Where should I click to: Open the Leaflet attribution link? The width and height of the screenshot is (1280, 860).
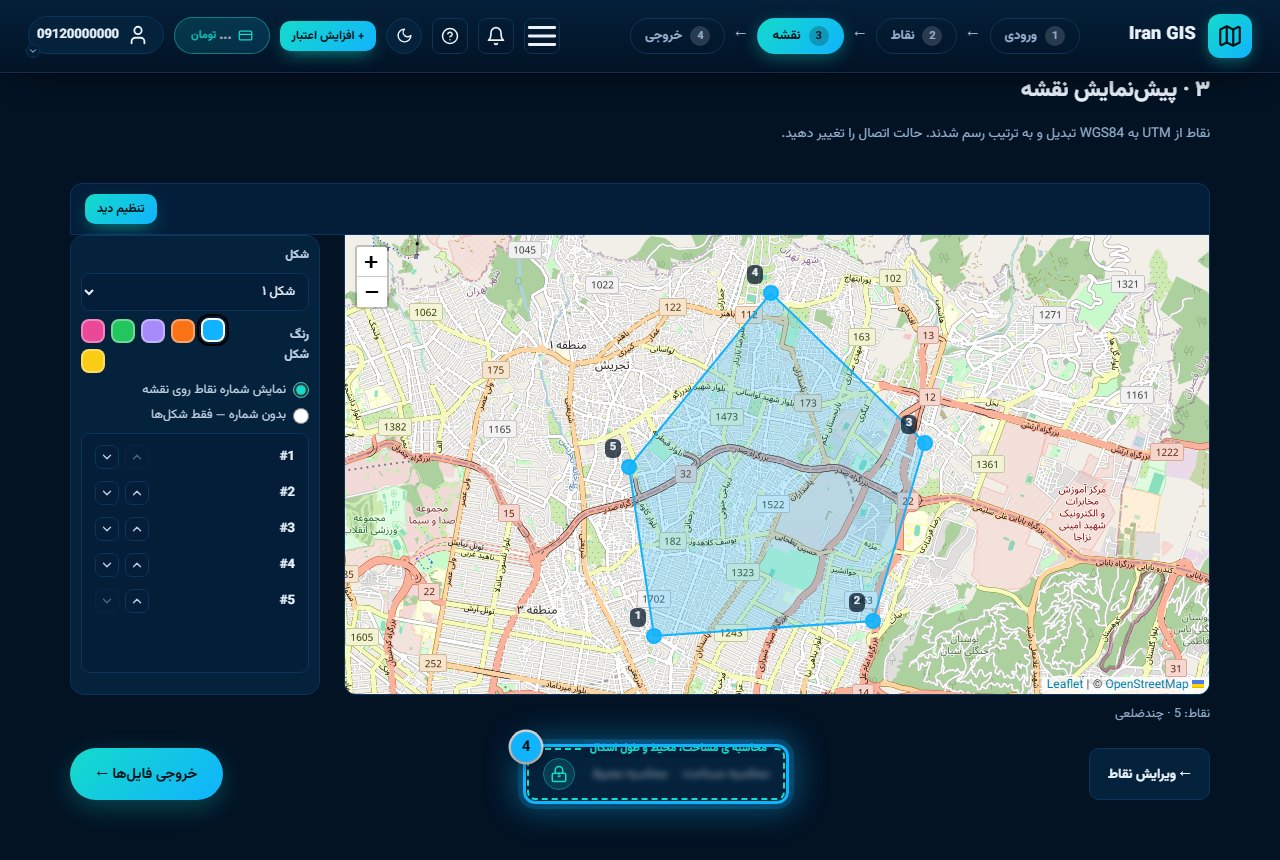point(1065,684)
